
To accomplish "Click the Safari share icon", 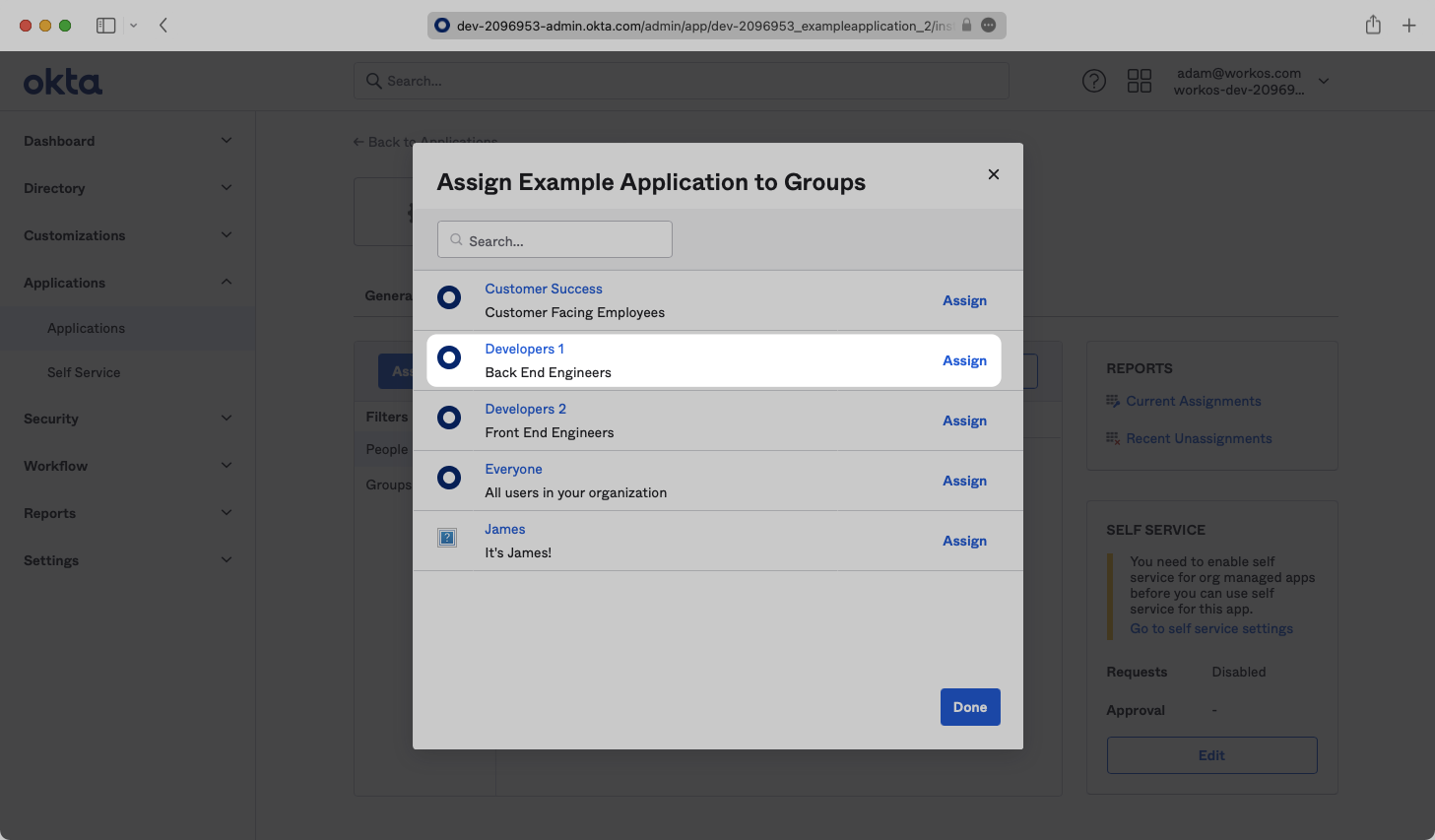I will 1373,26.
